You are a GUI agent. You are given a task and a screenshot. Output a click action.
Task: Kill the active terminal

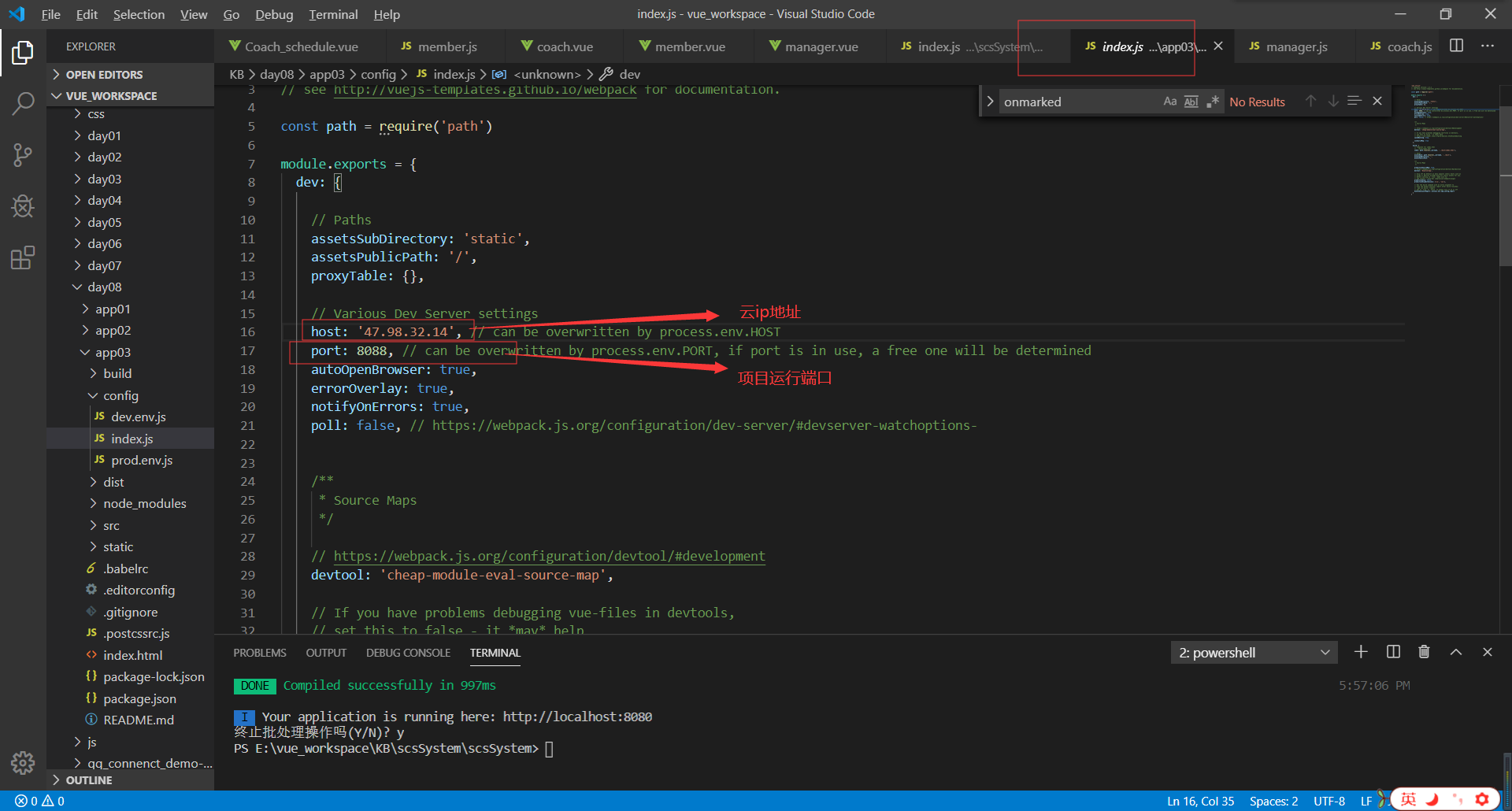click(x=1424, y=652)
